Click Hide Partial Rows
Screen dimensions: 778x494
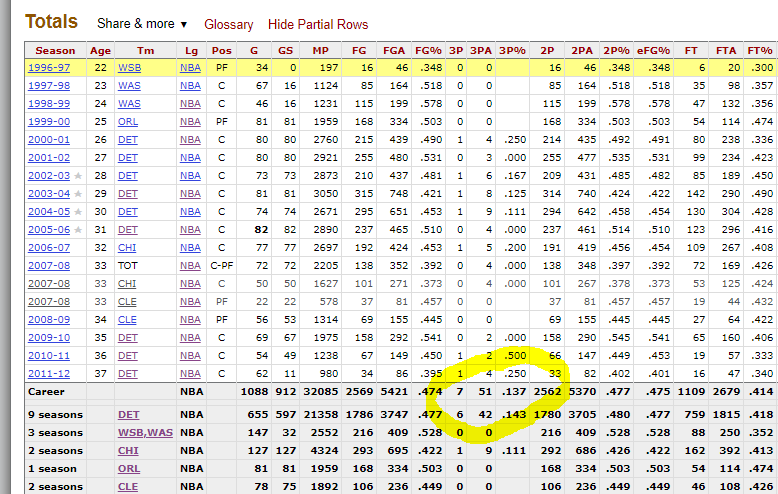point(318,24)
